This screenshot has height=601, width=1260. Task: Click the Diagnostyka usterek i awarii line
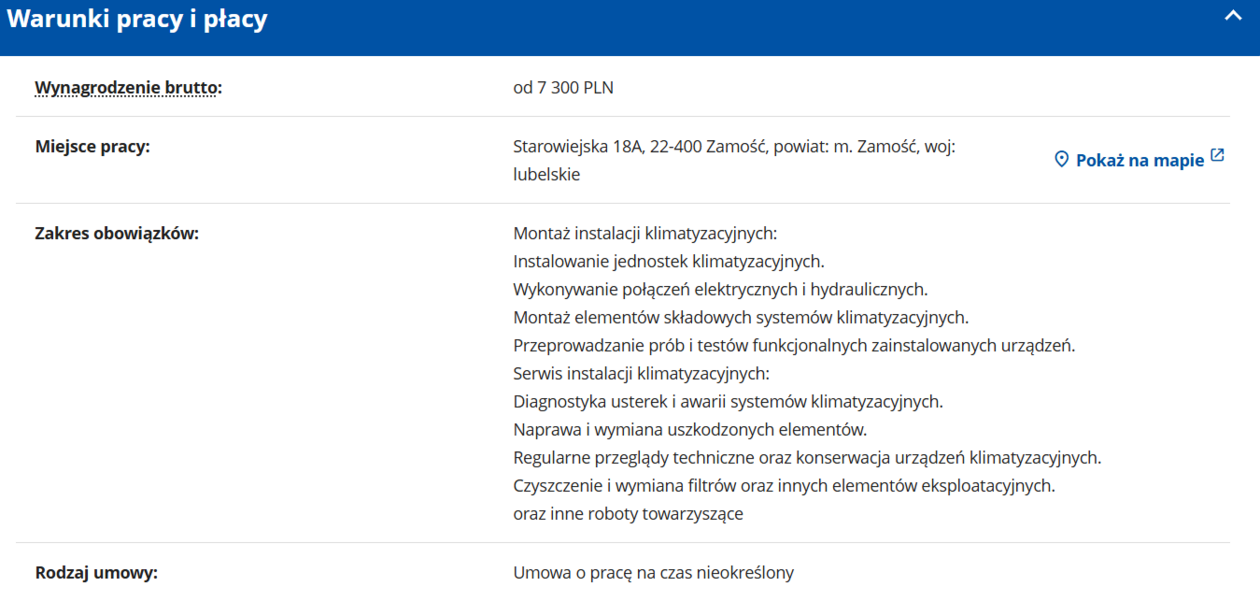point(728,402)
